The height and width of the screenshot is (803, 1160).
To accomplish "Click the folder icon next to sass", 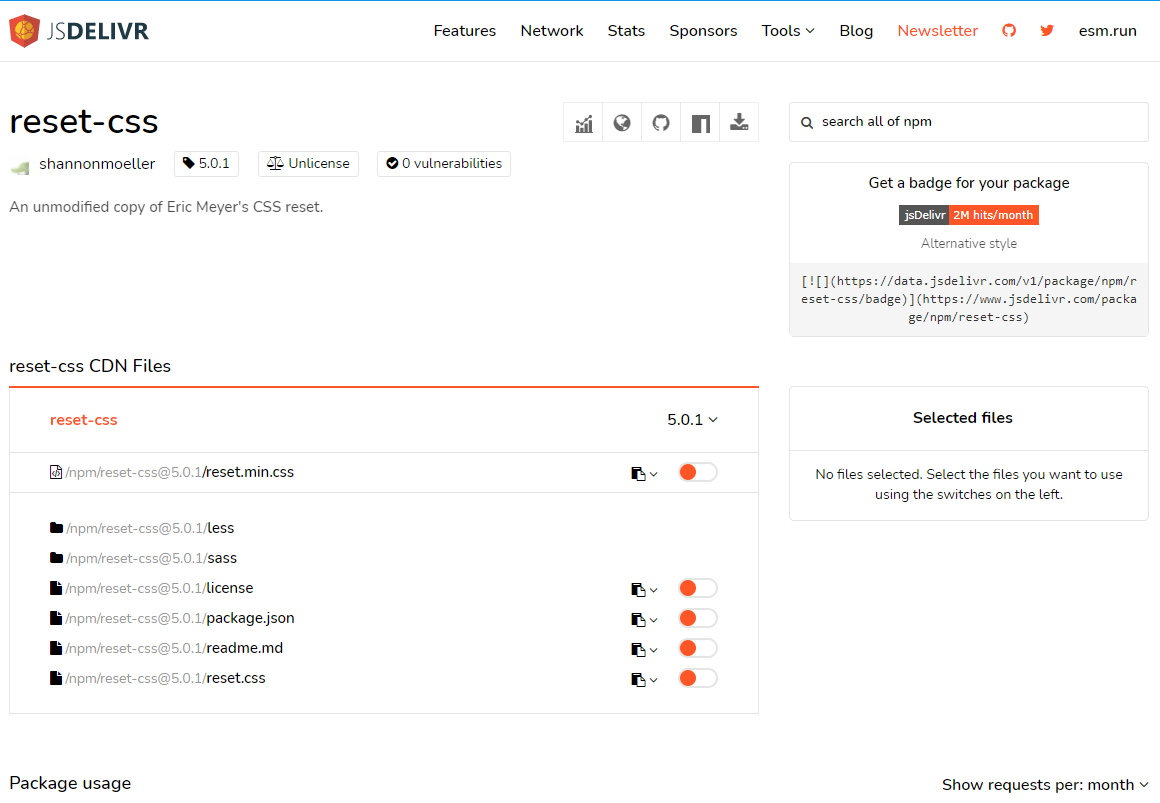I will click(56, 557).
